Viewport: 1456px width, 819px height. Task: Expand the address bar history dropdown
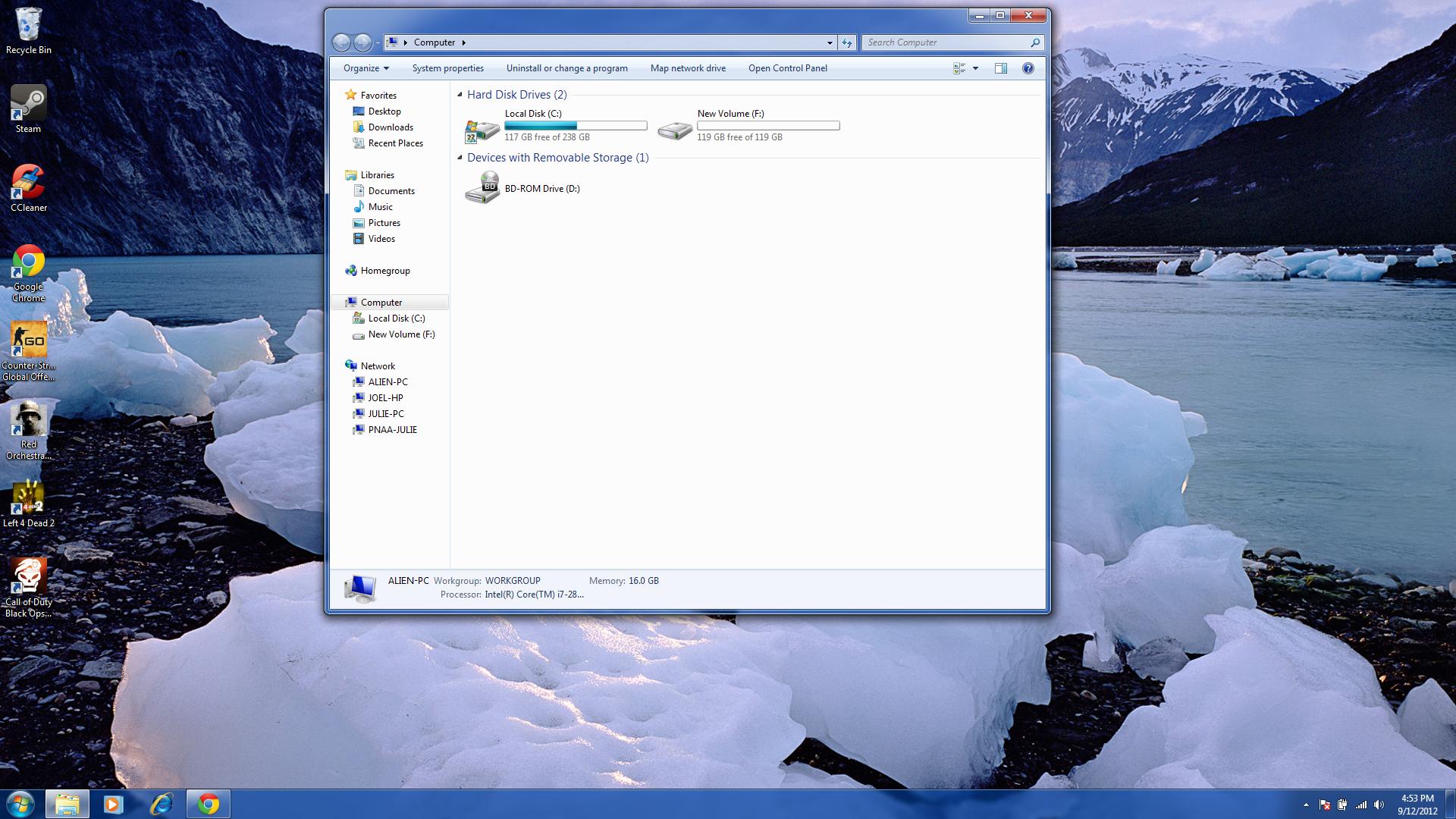[x=830, y=42]
